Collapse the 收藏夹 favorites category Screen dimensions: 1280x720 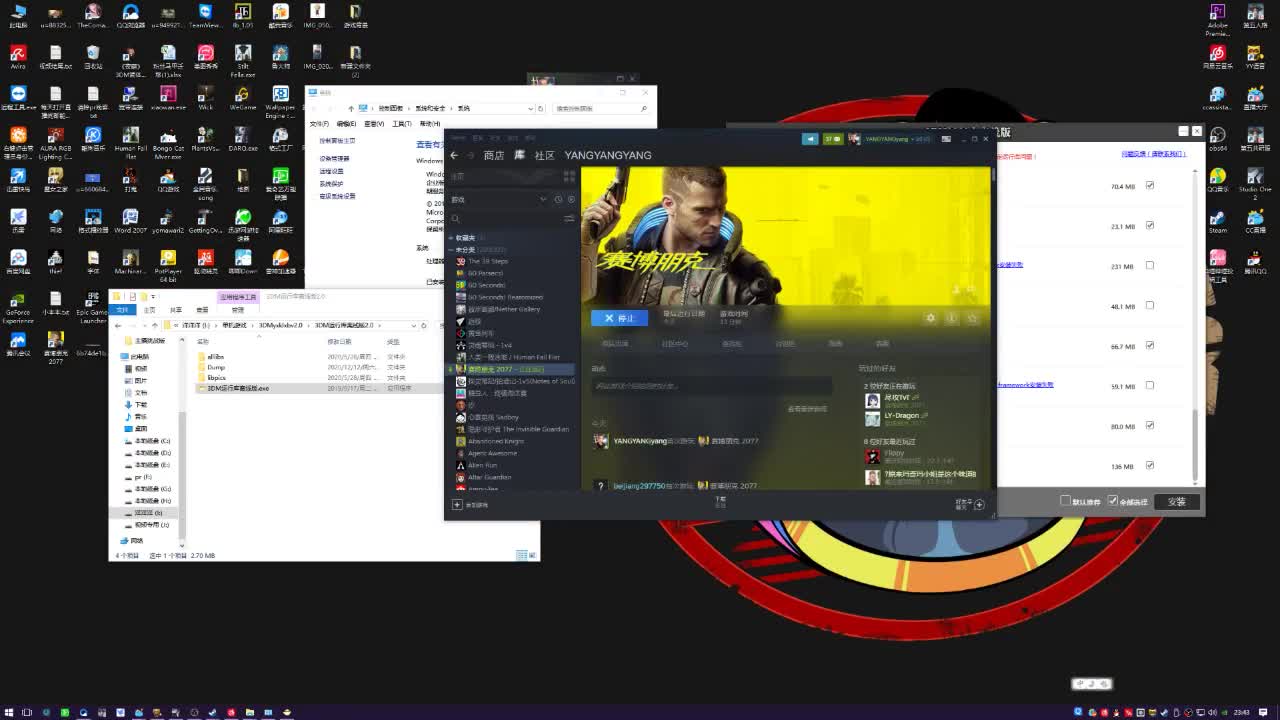[x=464, y=238]
